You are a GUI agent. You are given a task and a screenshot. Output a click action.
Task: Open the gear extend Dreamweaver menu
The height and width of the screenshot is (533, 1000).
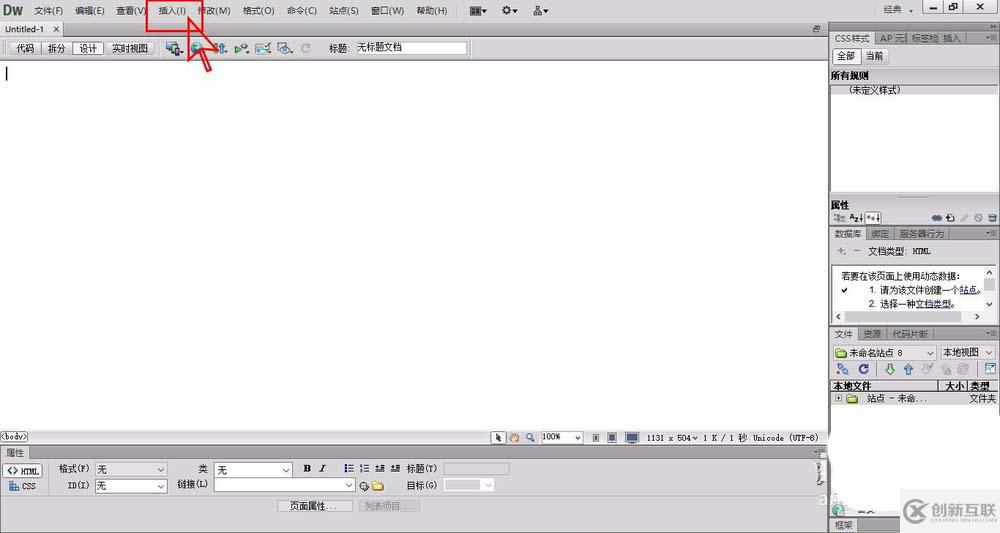509,11
